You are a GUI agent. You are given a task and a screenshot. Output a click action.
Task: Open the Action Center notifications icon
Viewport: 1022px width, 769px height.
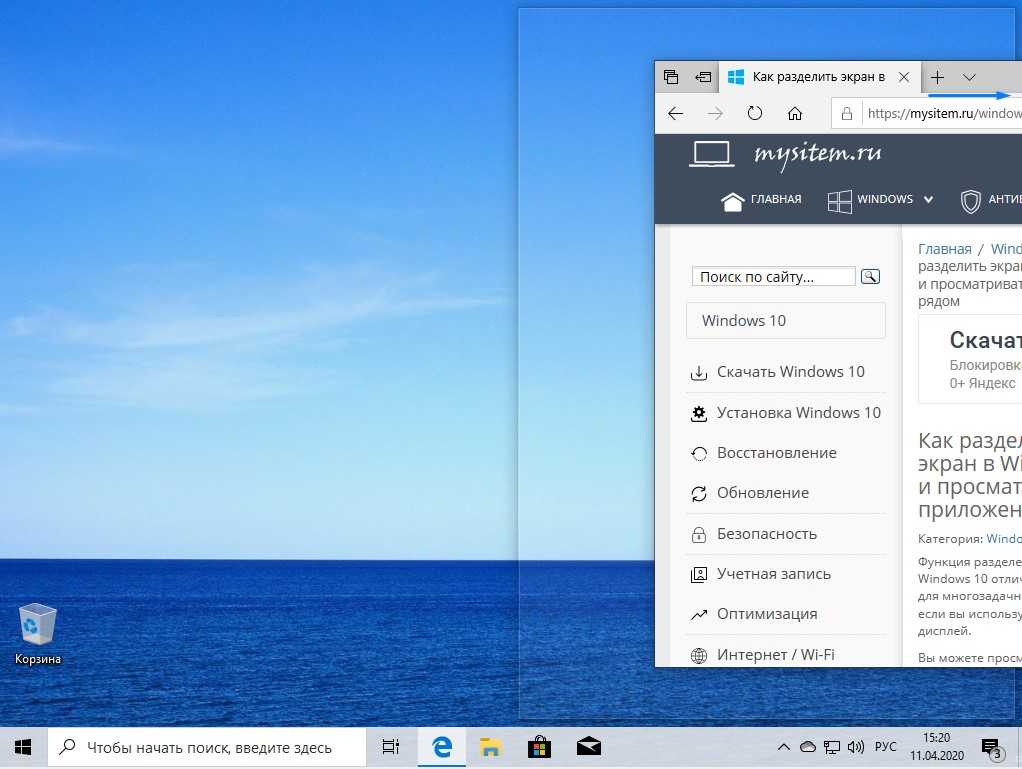click(x=991, y=748)
